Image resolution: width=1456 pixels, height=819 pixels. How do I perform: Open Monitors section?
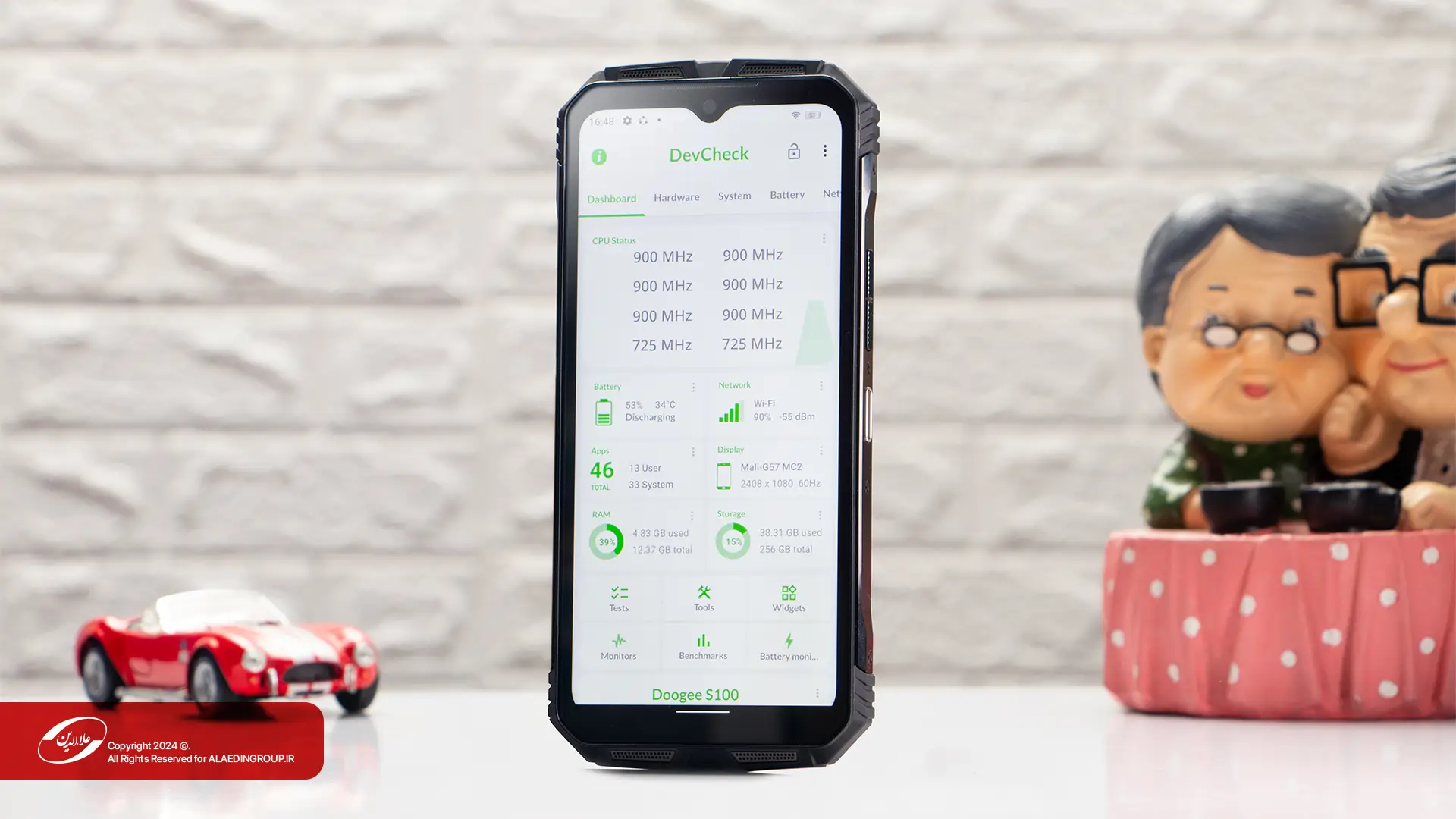click(618, 645)
